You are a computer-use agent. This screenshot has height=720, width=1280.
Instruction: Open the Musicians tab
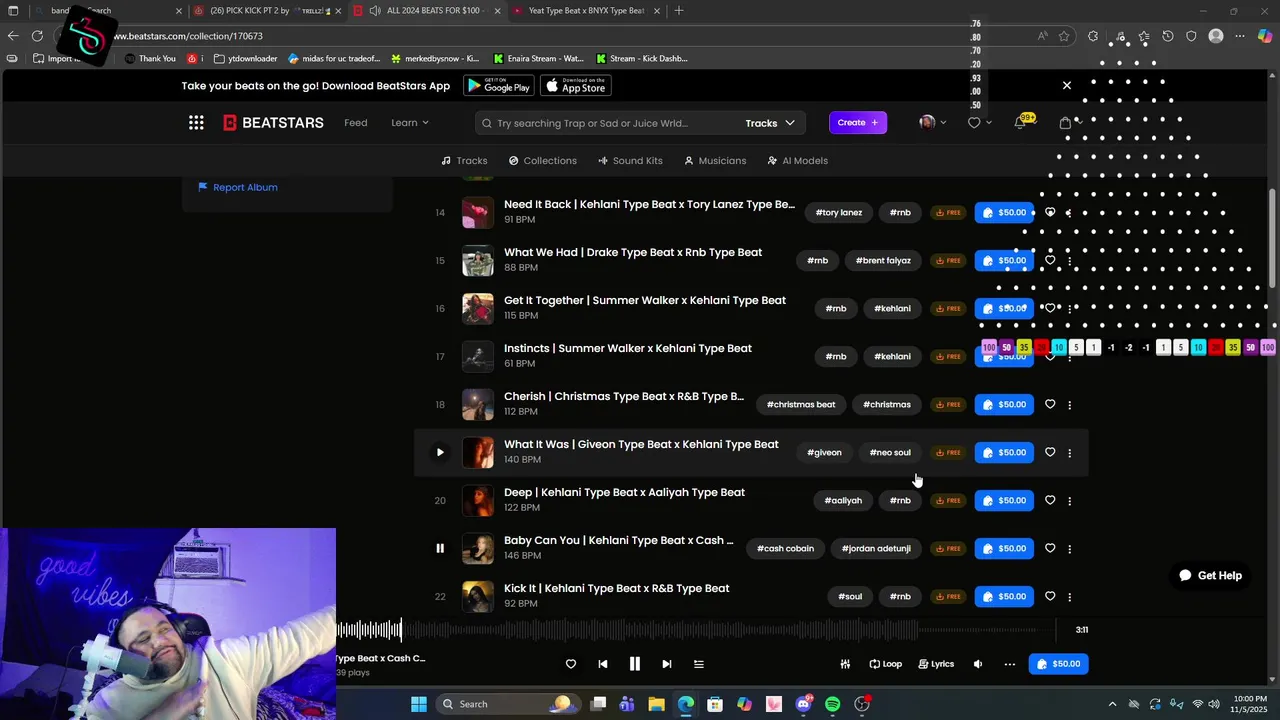coord(716,160)
